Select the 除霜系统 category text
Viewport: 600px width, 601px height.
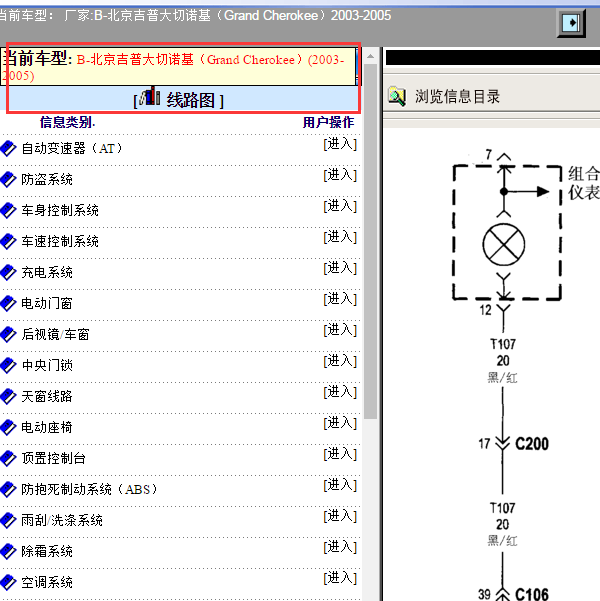point(47,552)
